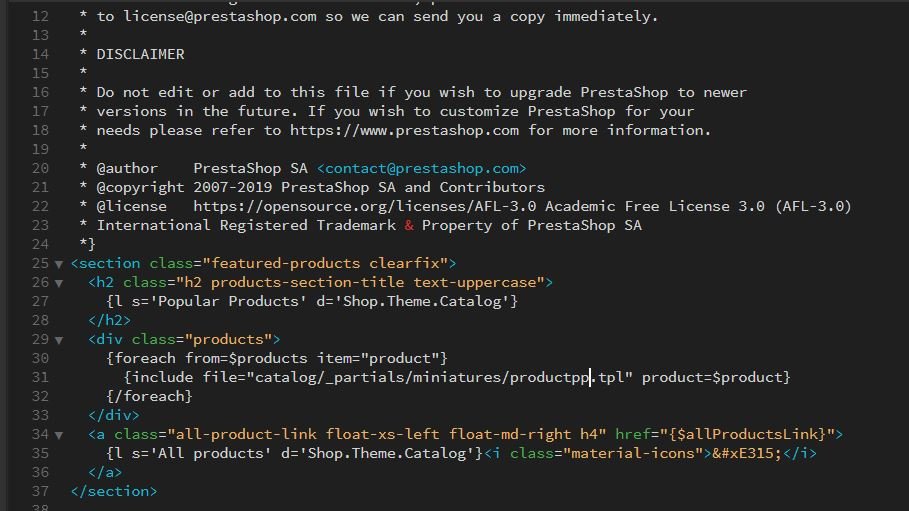Screen dimensions: 909x511
Task: Collapse the anchor tag fold arrow, line 34
Action: pos(59,435)
